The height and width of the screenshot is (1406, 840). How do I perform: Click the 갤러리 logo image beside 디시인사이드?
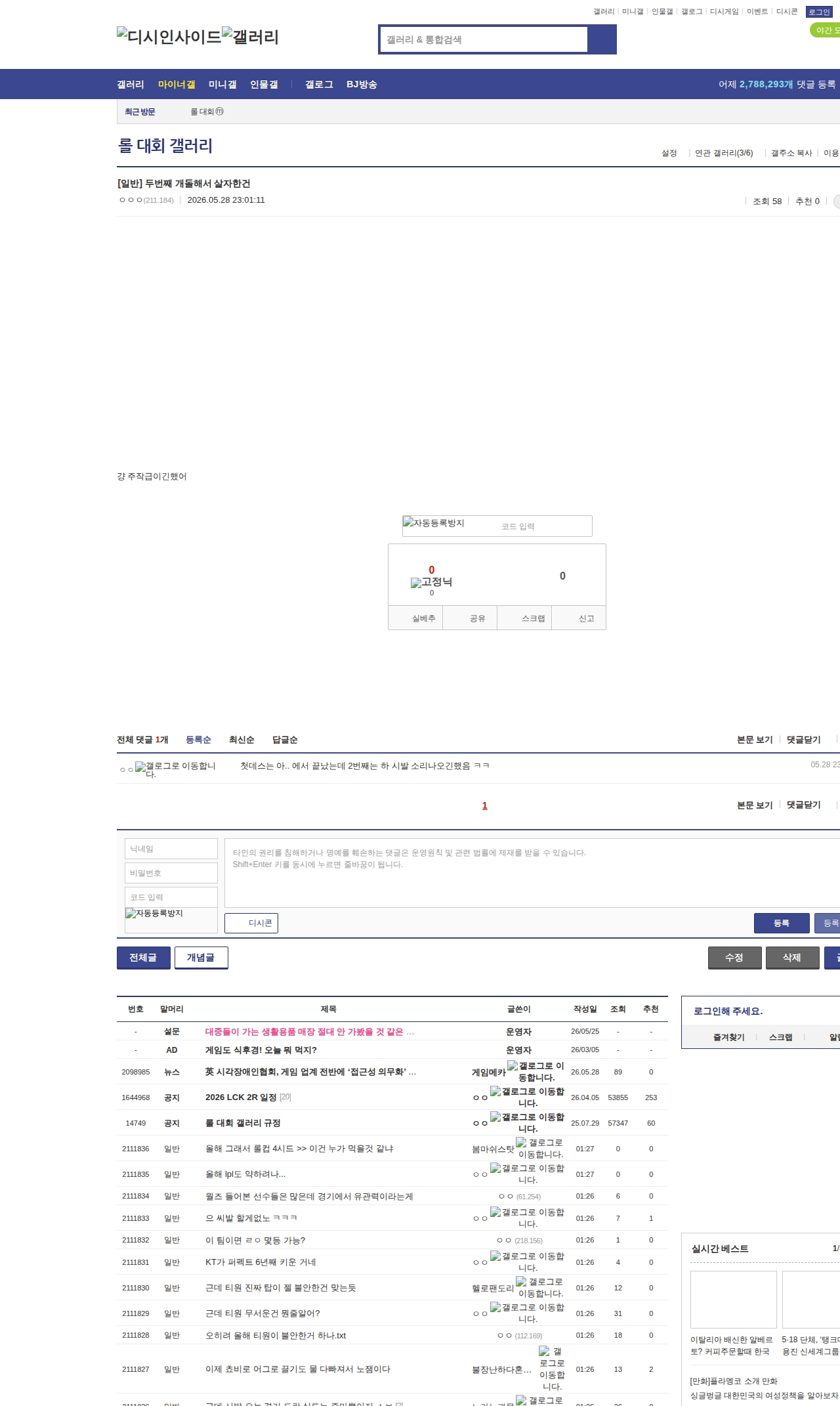250,36
